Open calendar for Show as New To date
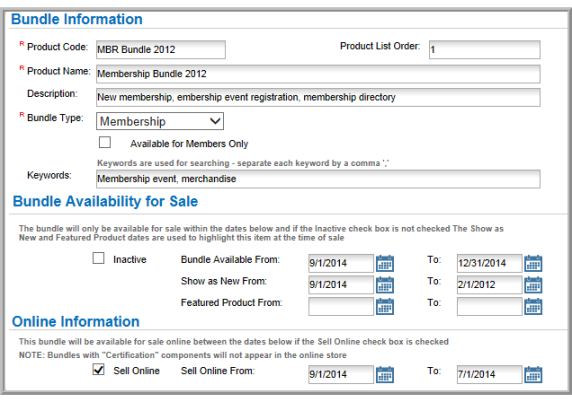 (533, 285)
